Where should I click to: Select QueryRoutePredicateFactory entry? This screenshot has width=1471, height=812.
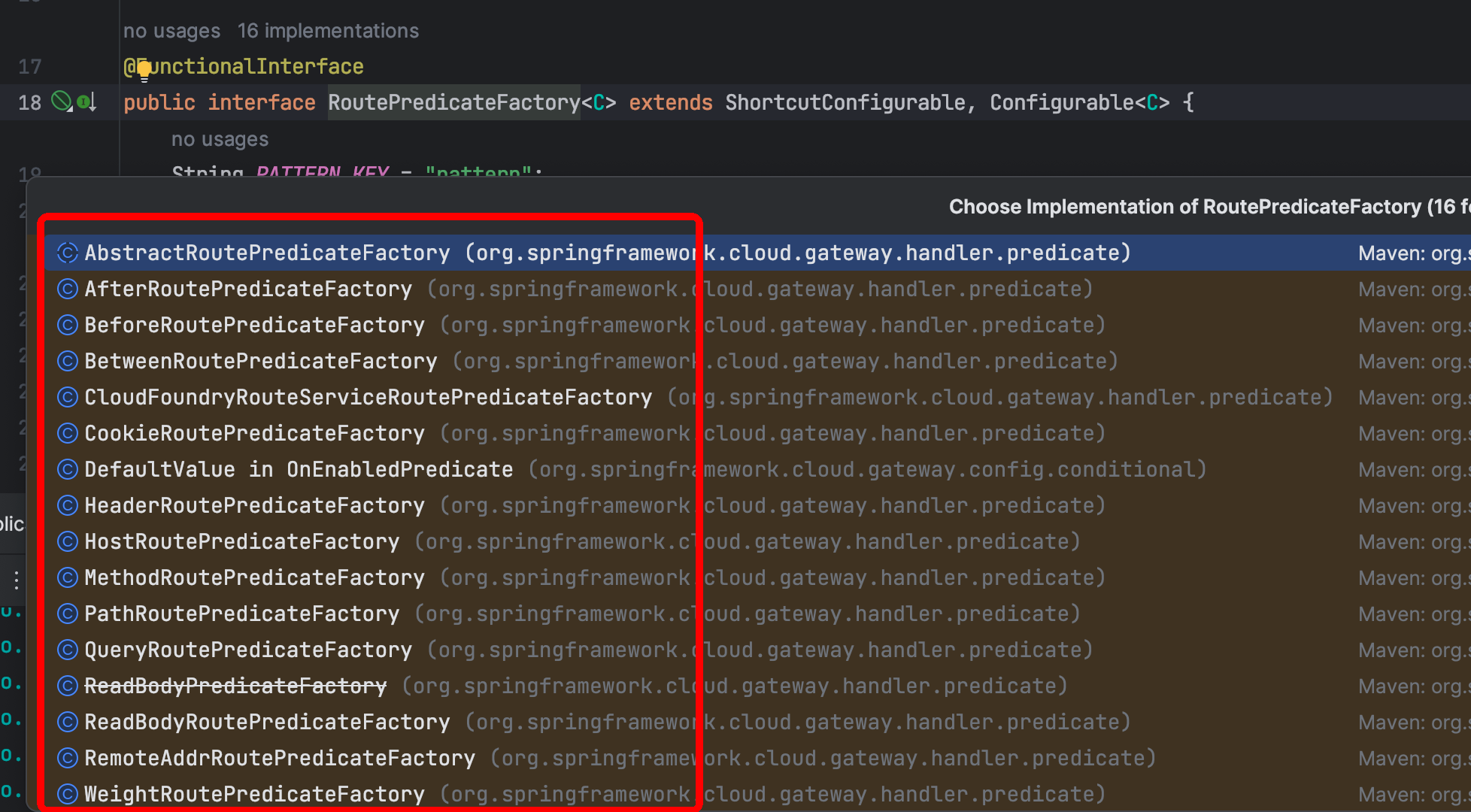[x=758, y=650]
